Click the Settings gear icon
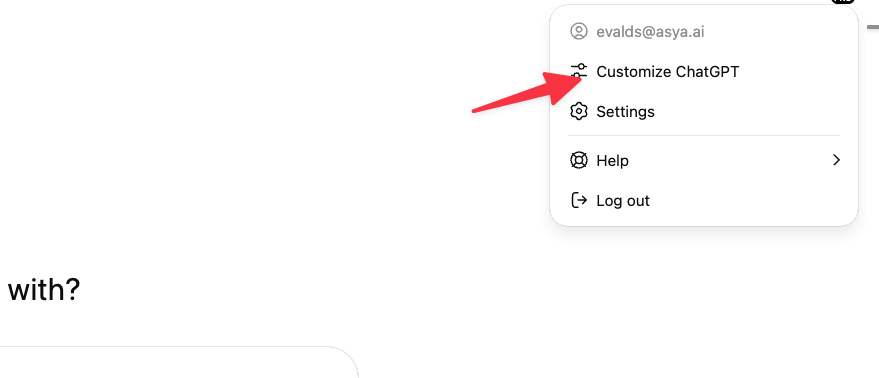The height and width of the screenshot is (378, 879). (579, 112)
